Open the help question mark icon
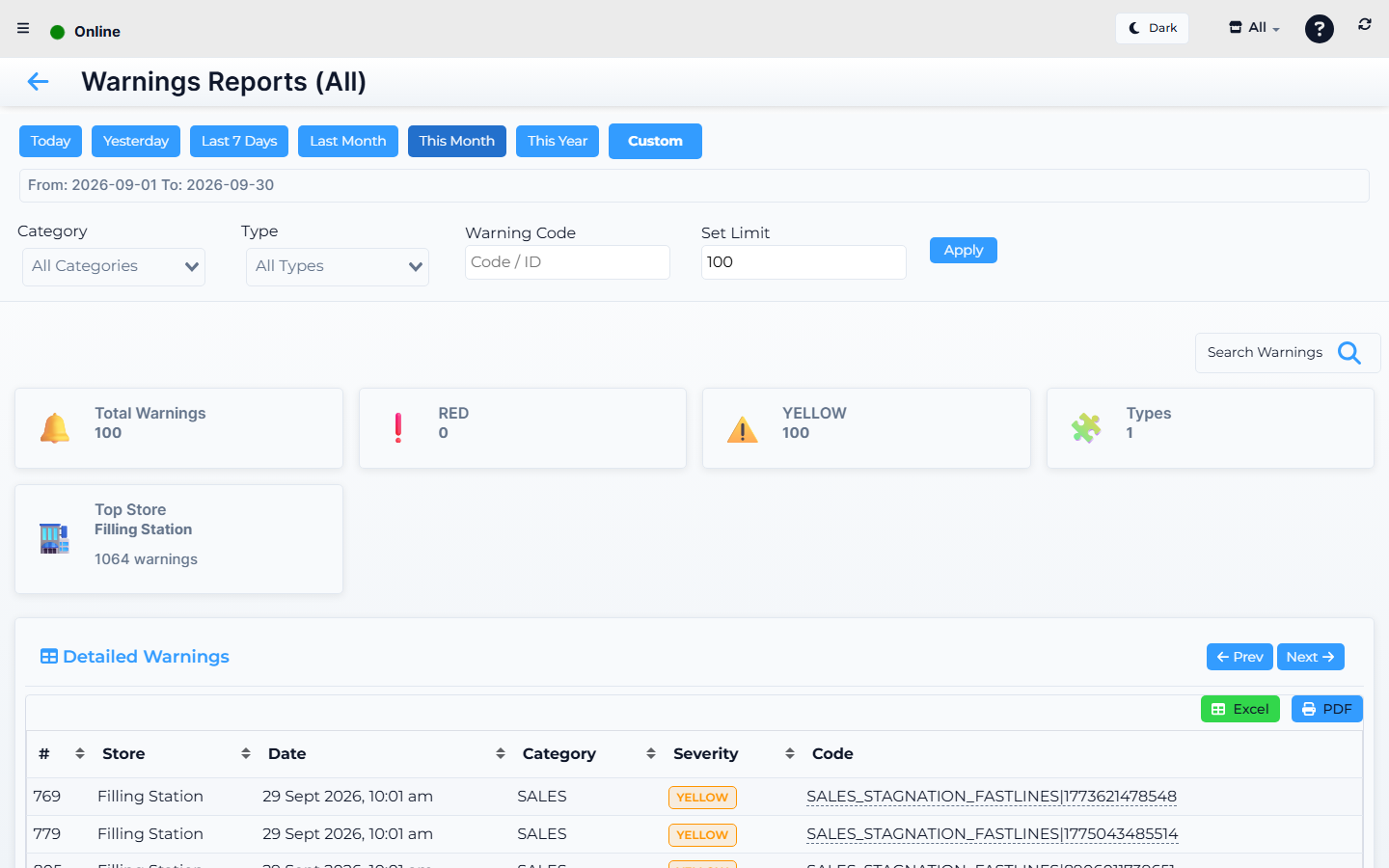Image resolution: width=1389 pixels, height=868 pixels. tap(1319, 29)
